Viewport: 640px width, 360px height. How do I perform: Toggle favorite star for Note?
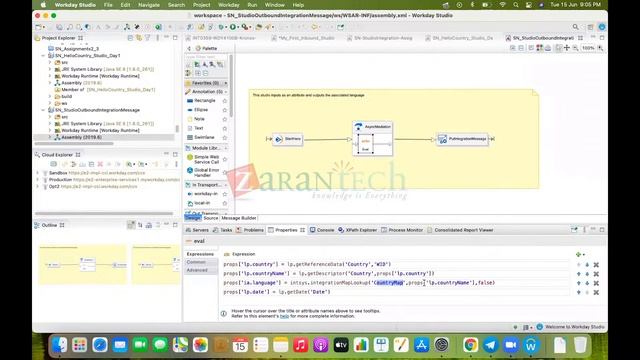click(x=224, y=119)
